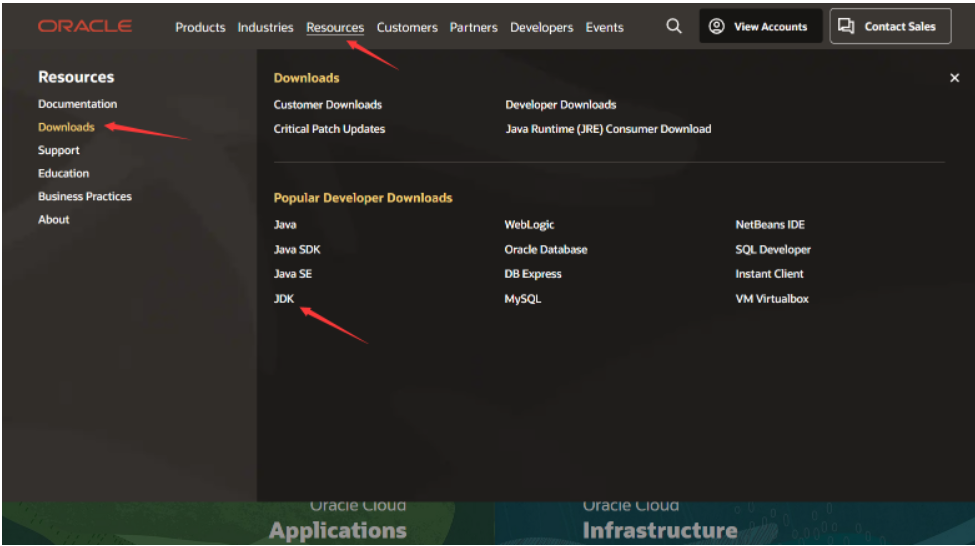Select the Resources menu item
Image resolution: width=975 pixels, height=546 pixels.
(x=335, y=28)
